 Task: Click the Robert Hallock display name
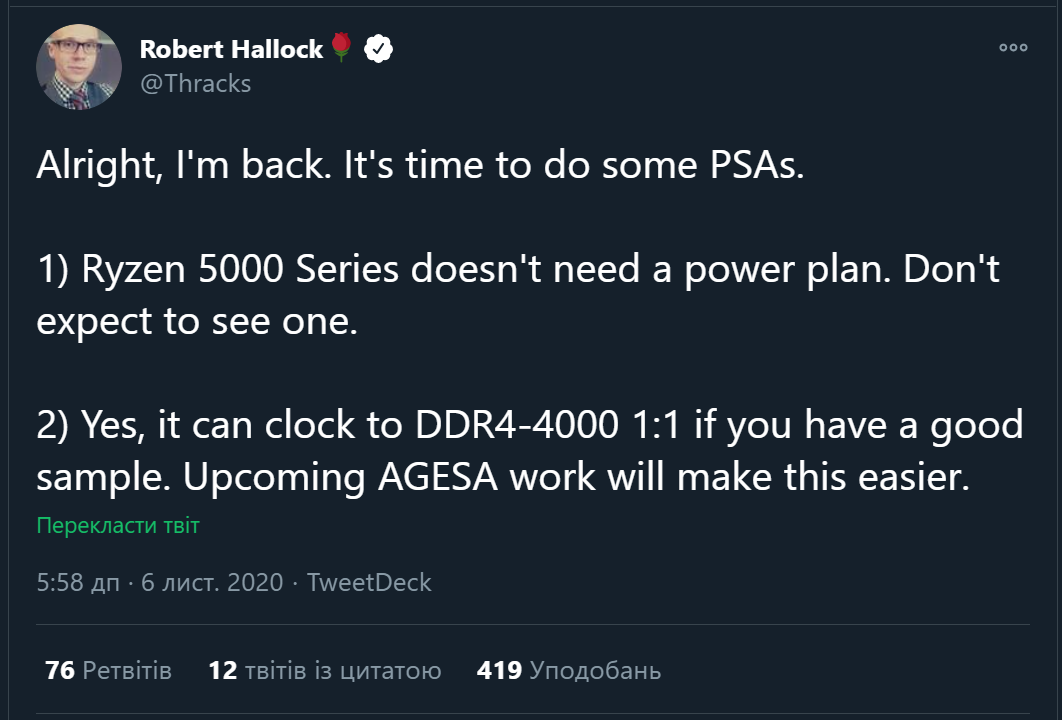[x=231, y=49]
